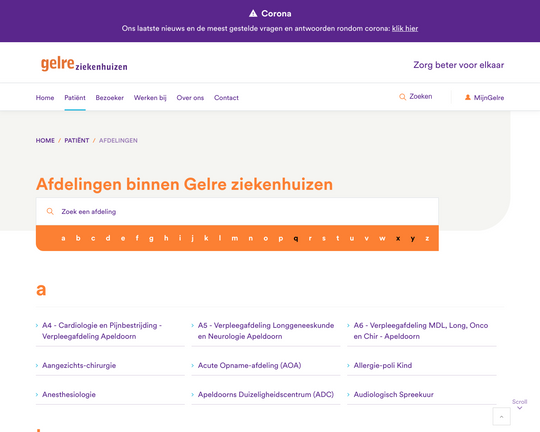
Task: Open the Bezoeker menu item
Action: click(x=110, y=98)
